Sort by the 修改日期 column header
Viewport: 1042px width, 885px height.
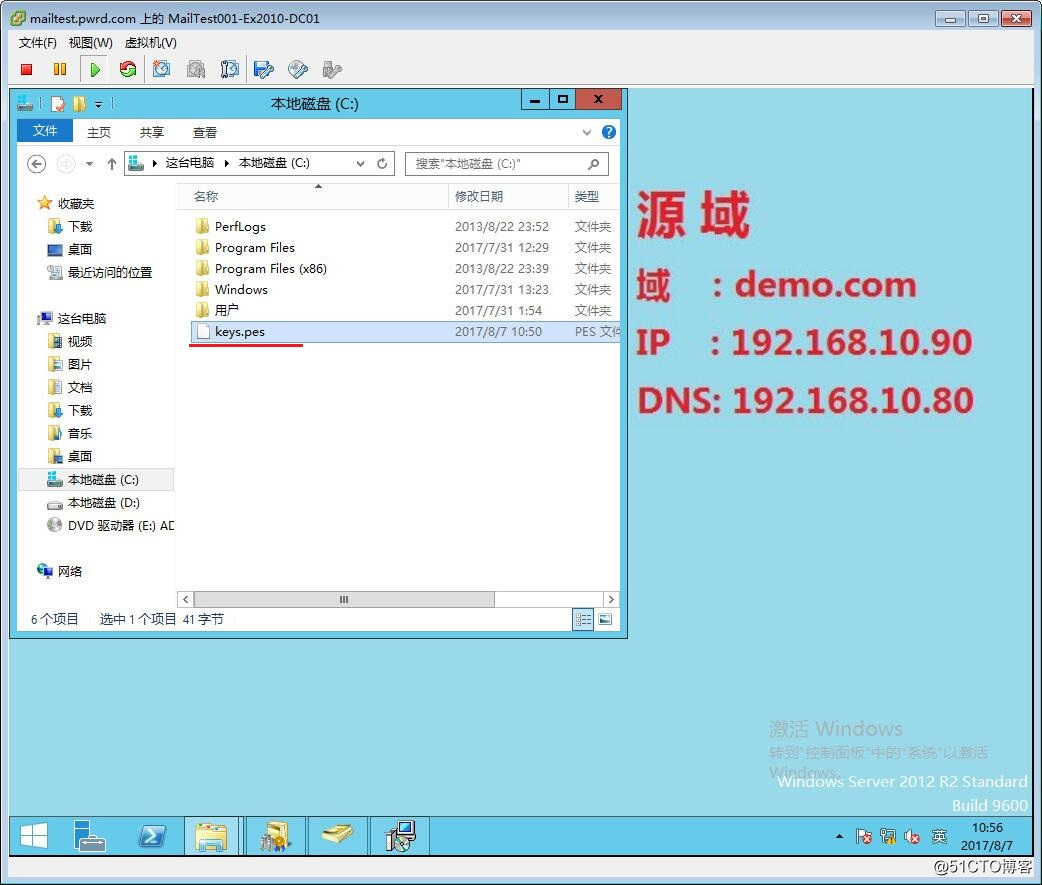508,197
